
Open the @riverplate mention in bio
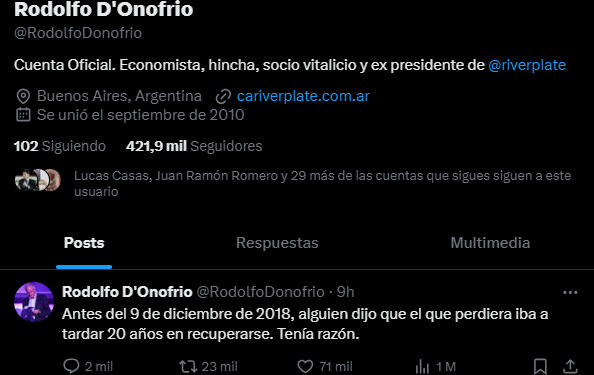point(527,65)
